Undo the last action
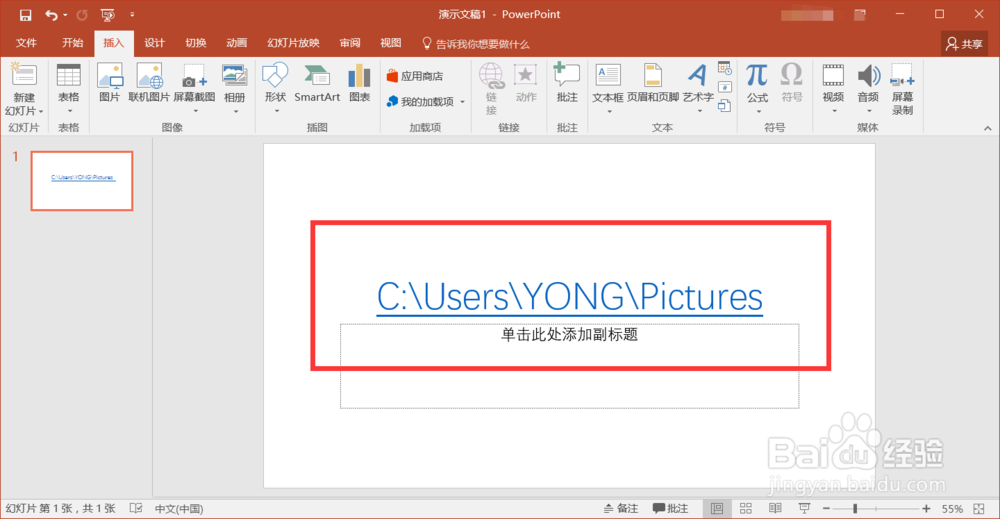Viewport: 1000px width, 519px height. click(x=51, y=15)
